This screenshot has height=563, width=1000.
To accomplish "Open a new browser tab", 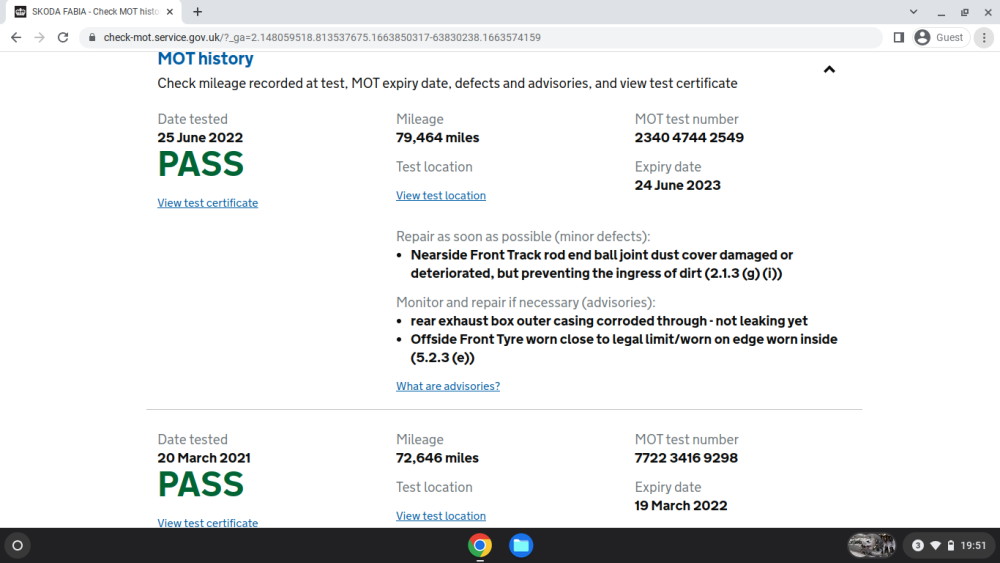I will (x=198, y=11).
